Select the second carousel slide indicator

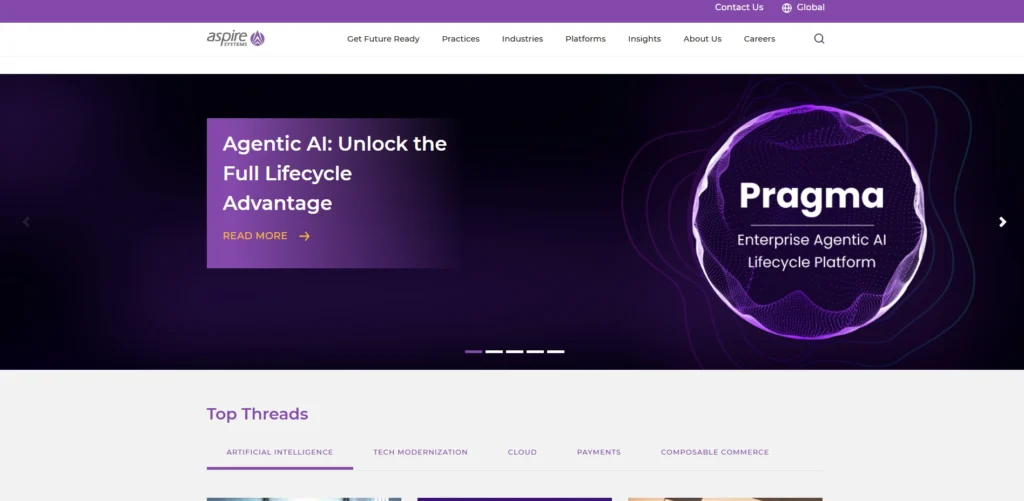pyautogui.click(x=494, y=351)
